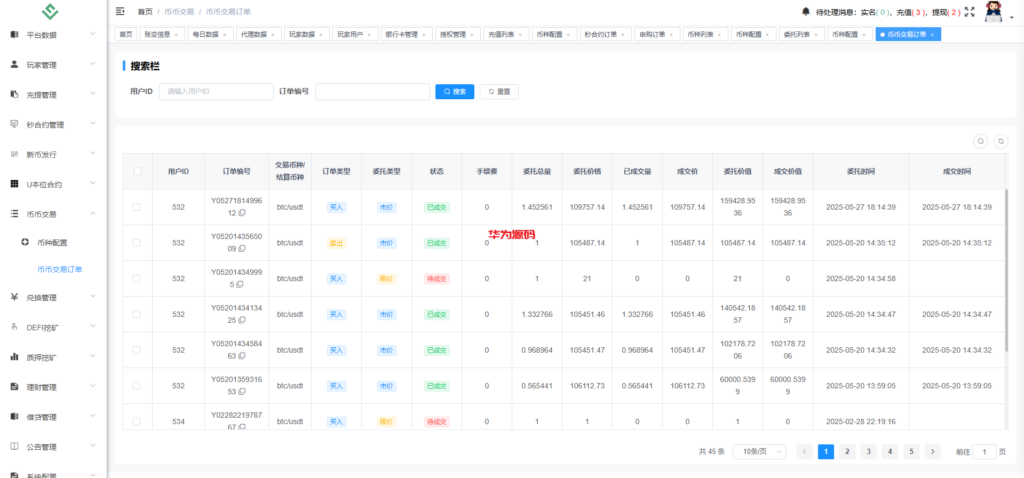Click the 首页 breadcrumb link
The height and width of the screenshot is (478, 1024).
pos(144,12)
